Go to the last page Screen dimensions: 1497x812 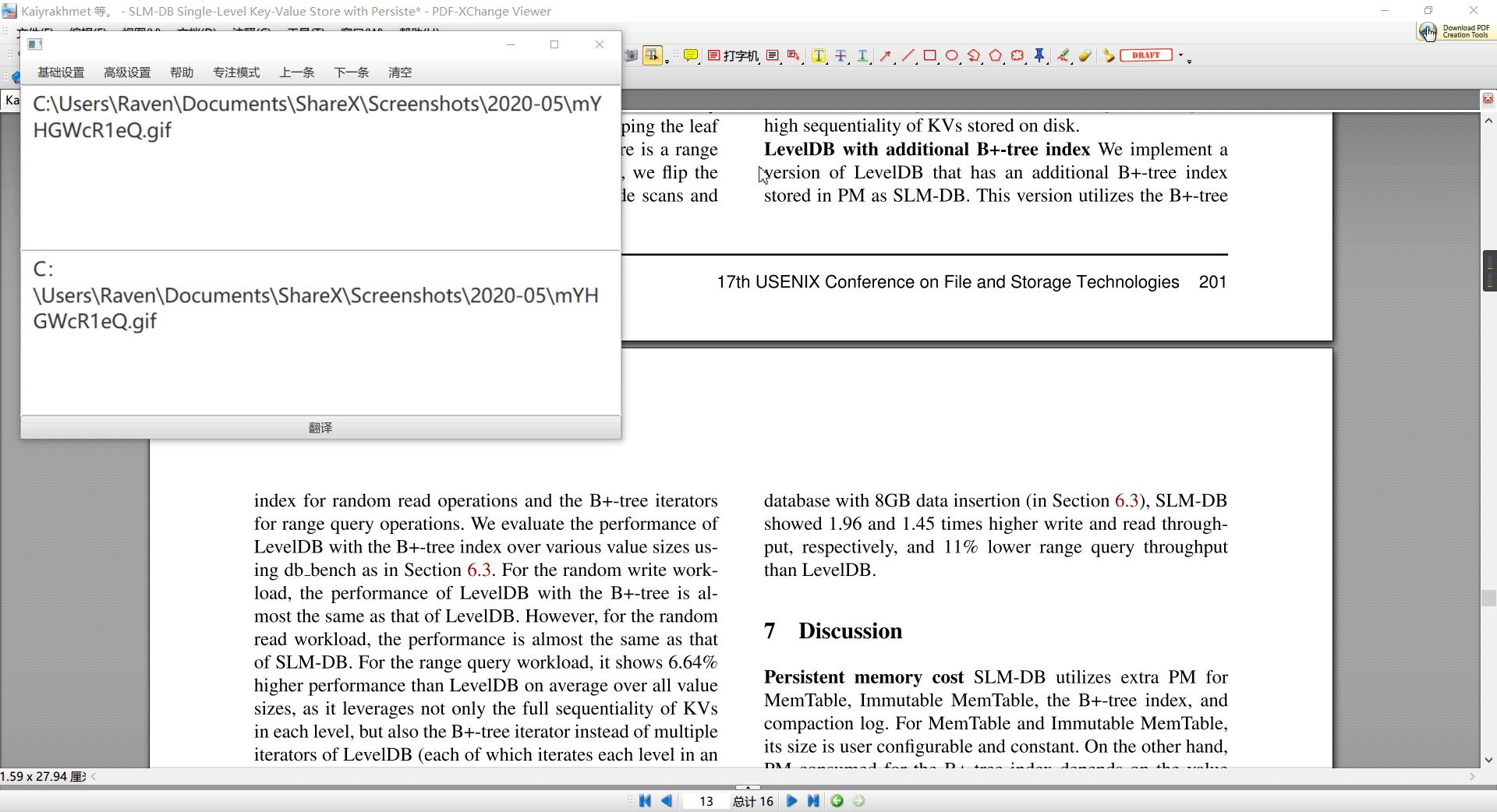coord(813,801)
